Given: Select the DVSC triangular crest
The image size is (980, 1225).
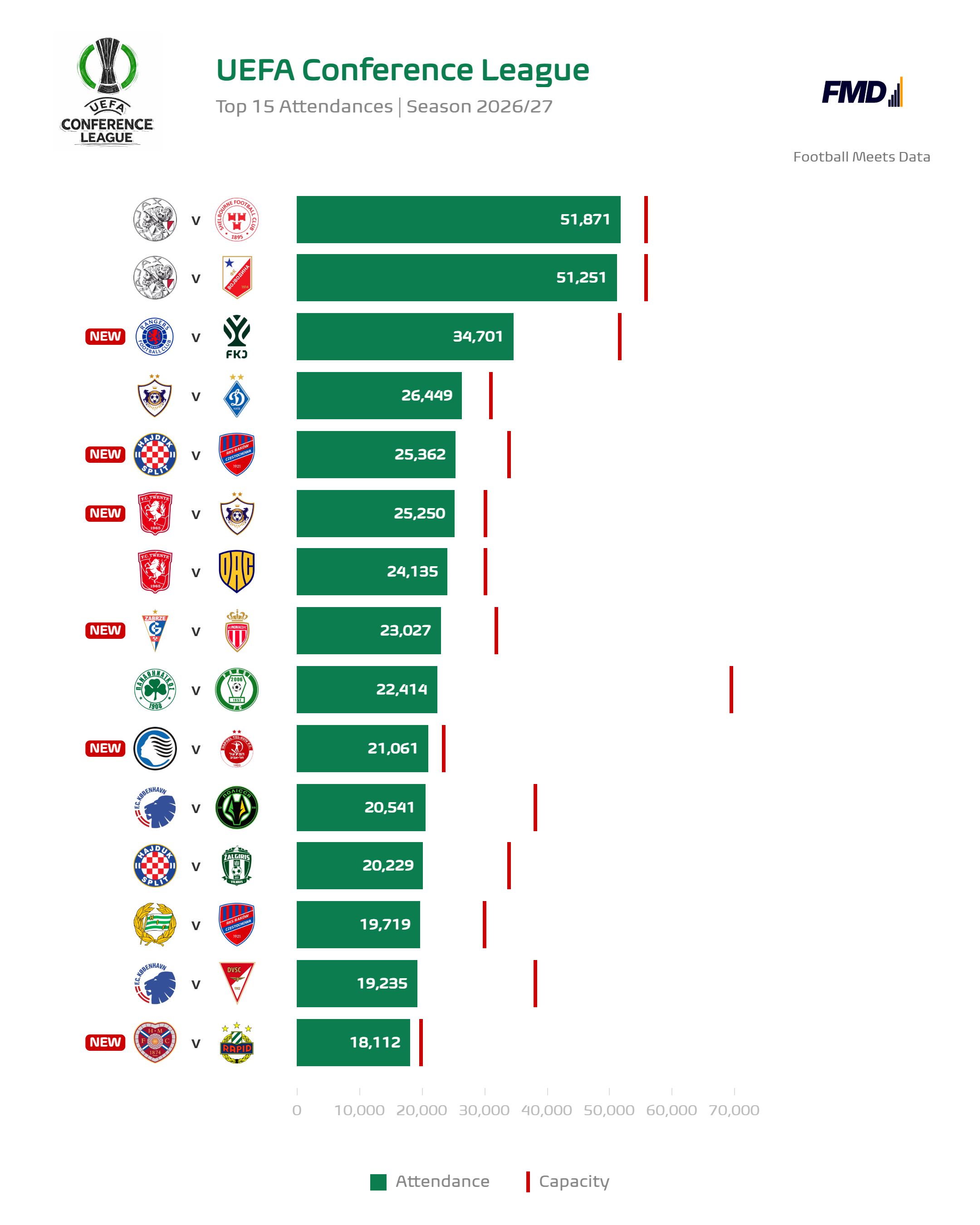Looking at the screenshot, I should tap(237, 984).
